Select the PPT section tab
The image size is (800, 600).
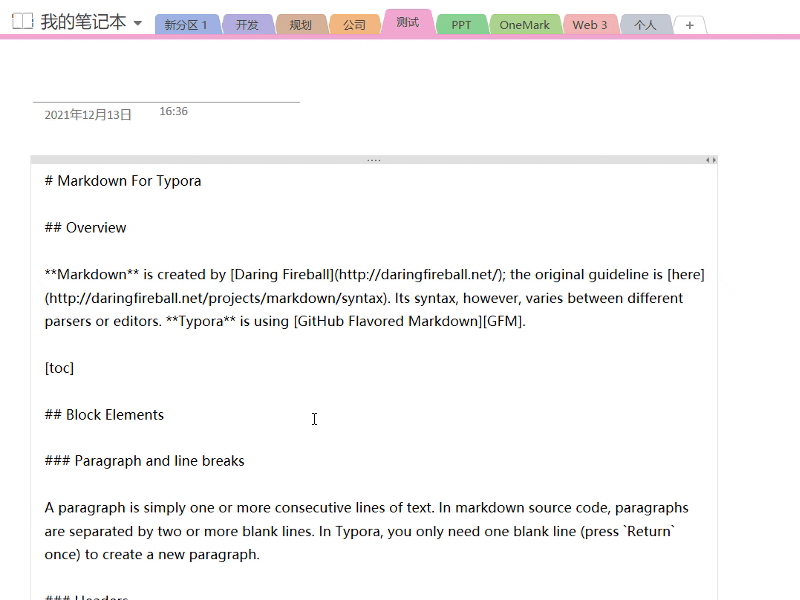tap(461, 24)
